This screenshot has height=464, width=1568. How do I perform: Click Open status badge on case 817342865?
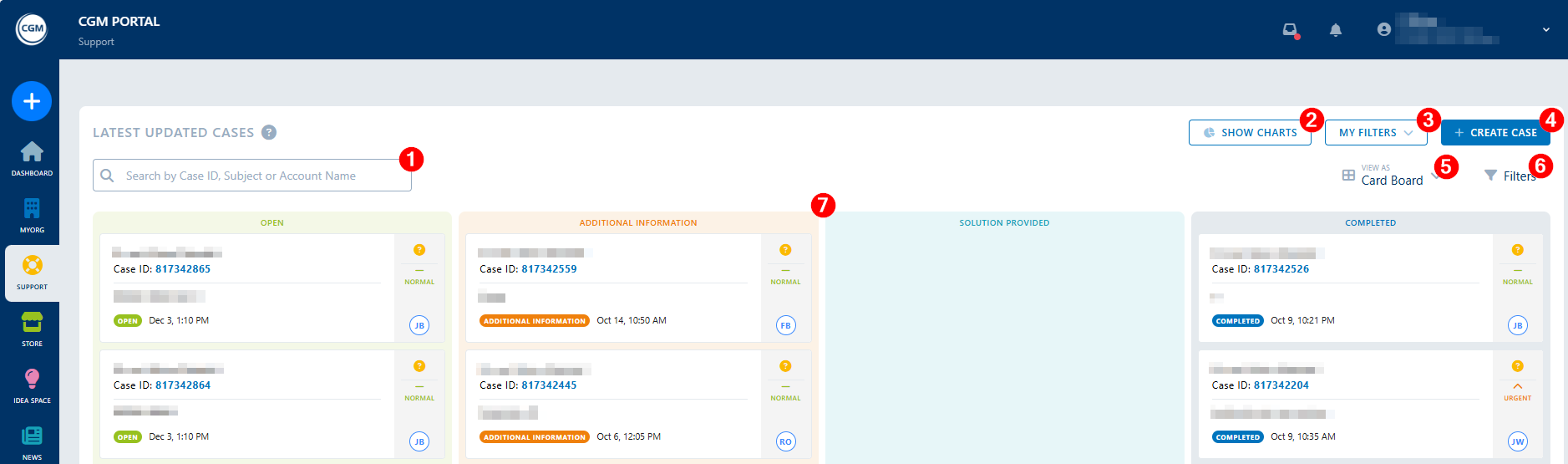tap(128, 321)
